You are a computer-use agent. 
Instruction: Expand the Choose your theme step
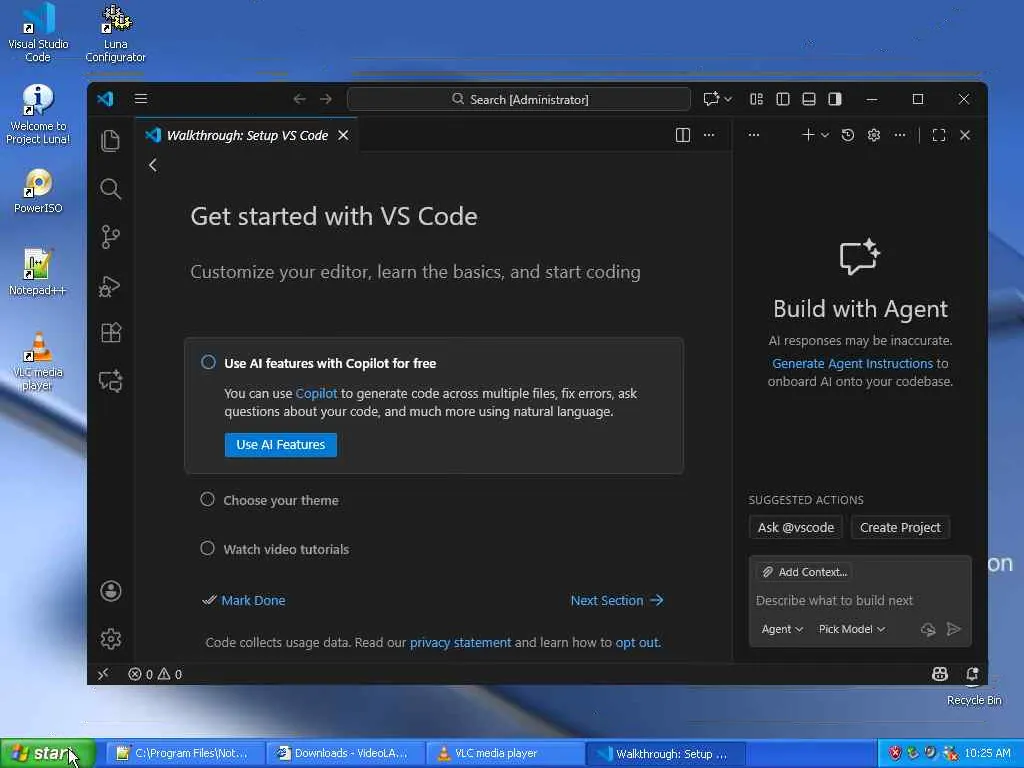coord(281,500)
